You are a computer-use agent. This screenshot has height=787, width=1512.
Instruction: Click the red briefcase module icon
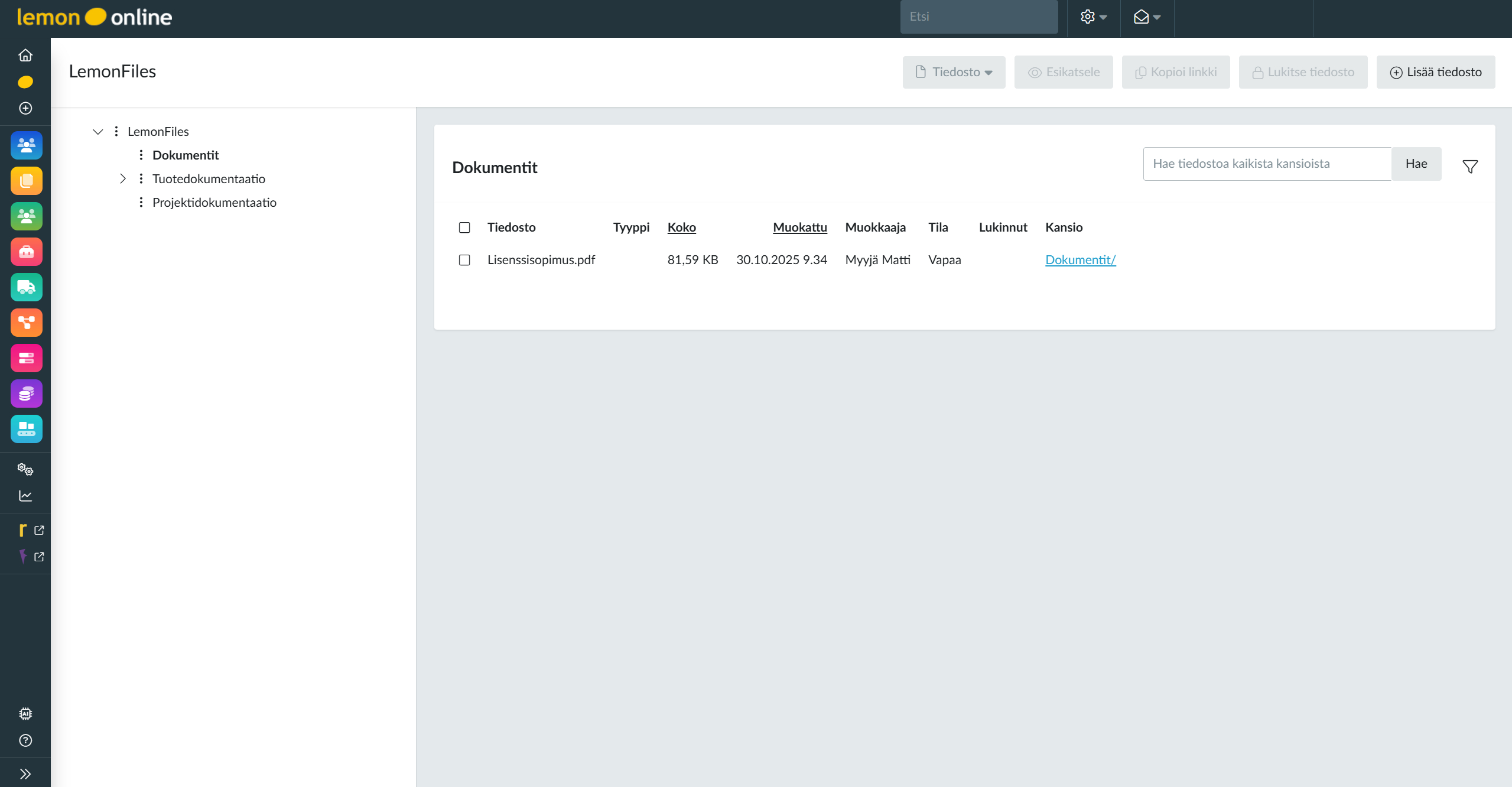[x=26, y=252]
